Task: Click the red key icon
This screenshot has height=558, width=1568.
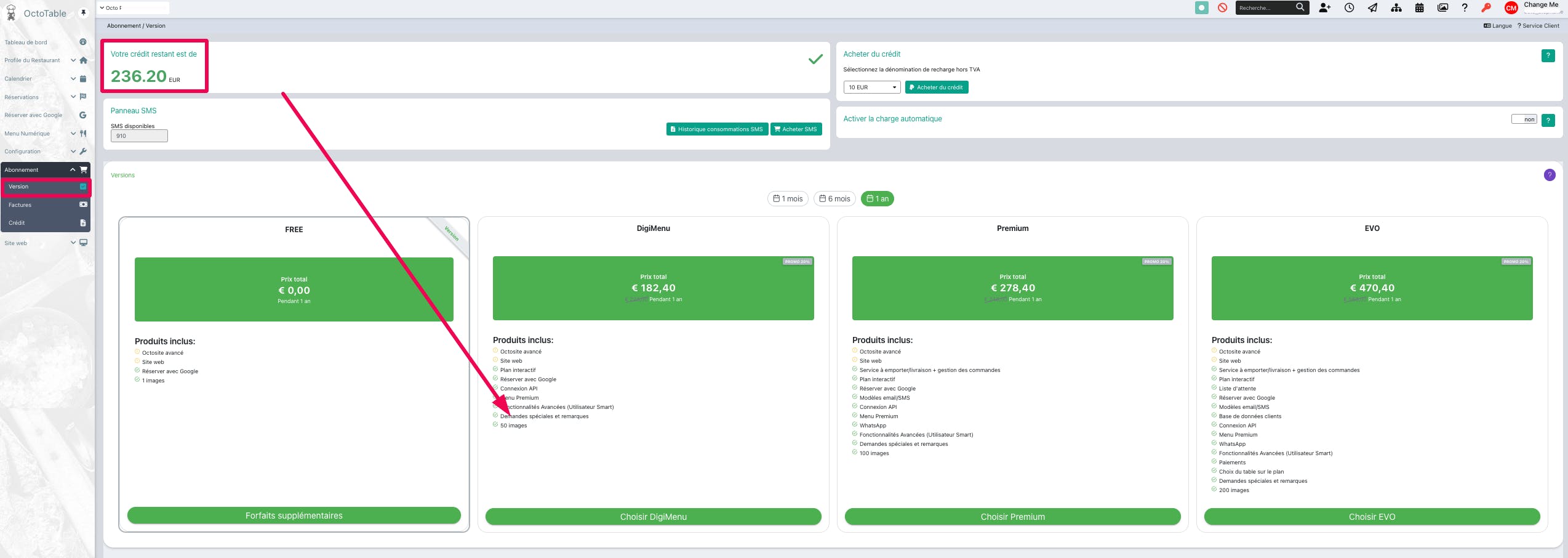Action: 1486,7
